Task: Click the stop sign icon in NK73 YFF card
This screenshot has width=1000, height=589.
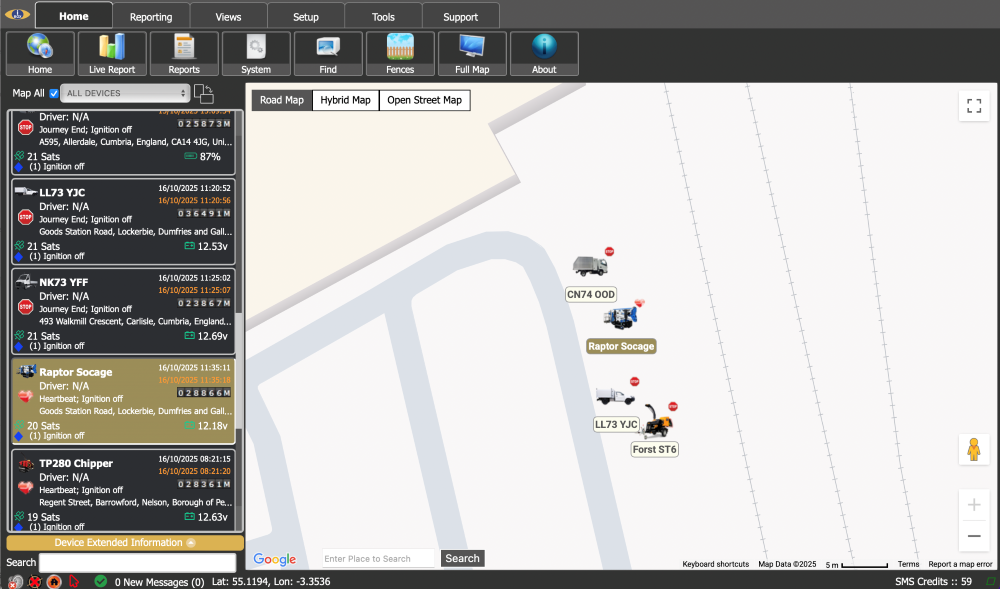Action: pyautogui.click(x=26, y=307)
